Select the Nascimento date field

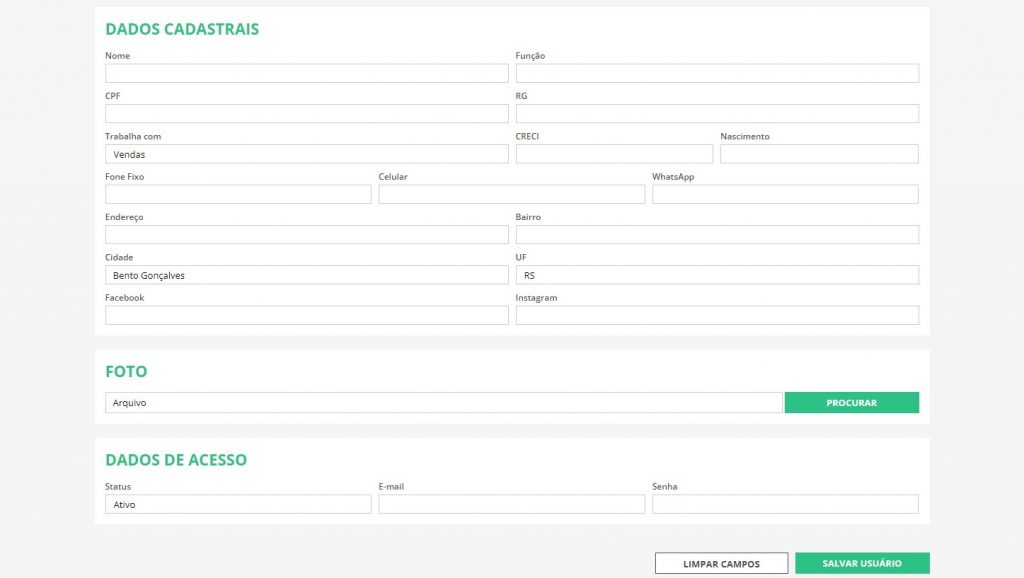pyautogui.click(x=819, y=154)
